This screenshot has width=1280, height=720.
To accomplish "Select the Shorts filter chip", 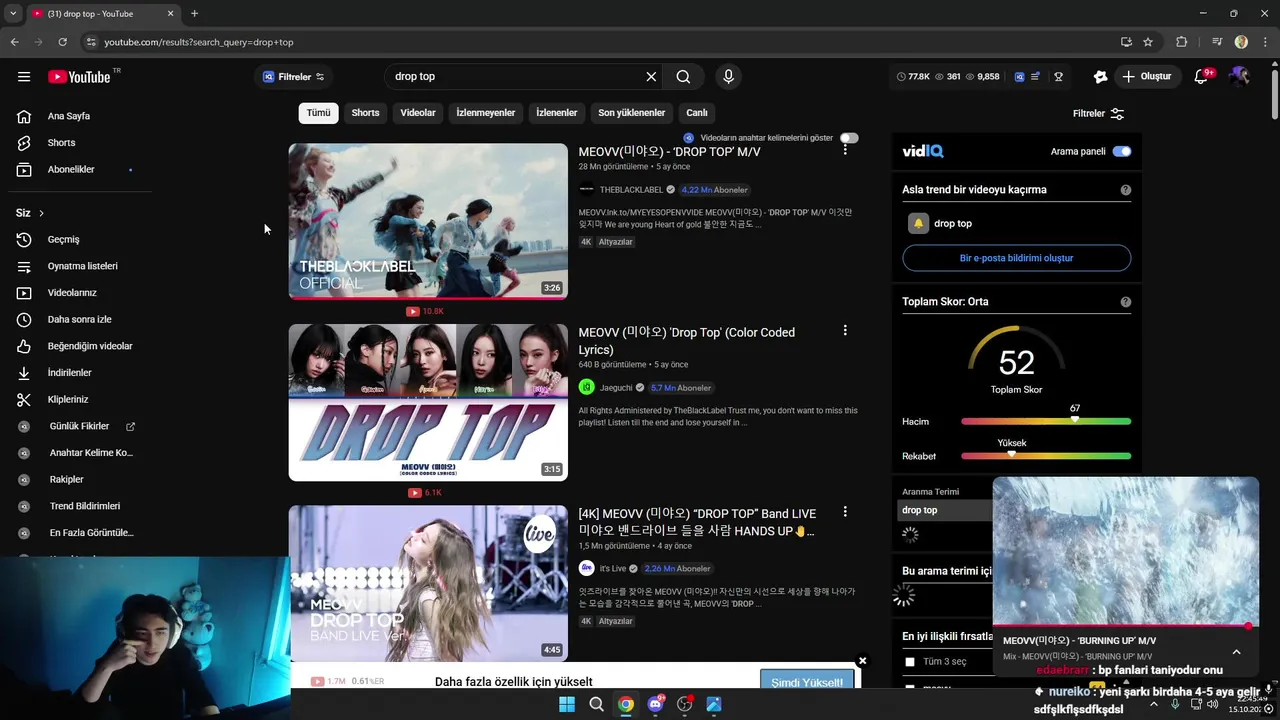I will (365, 113).
